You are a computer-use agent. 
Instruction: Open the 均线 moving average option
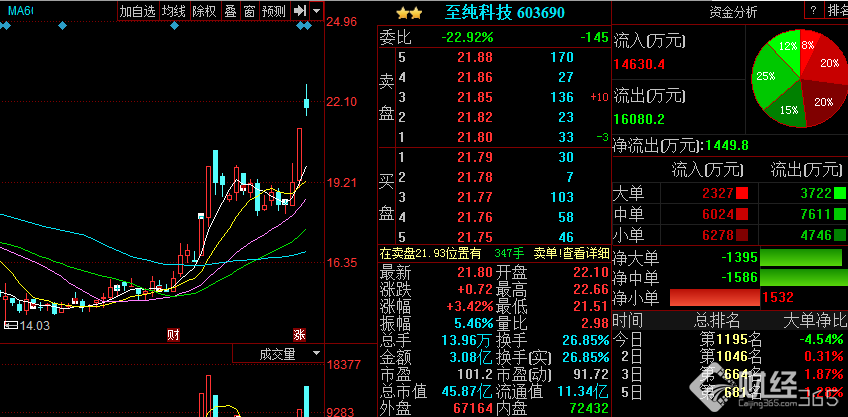pos(174,10)
